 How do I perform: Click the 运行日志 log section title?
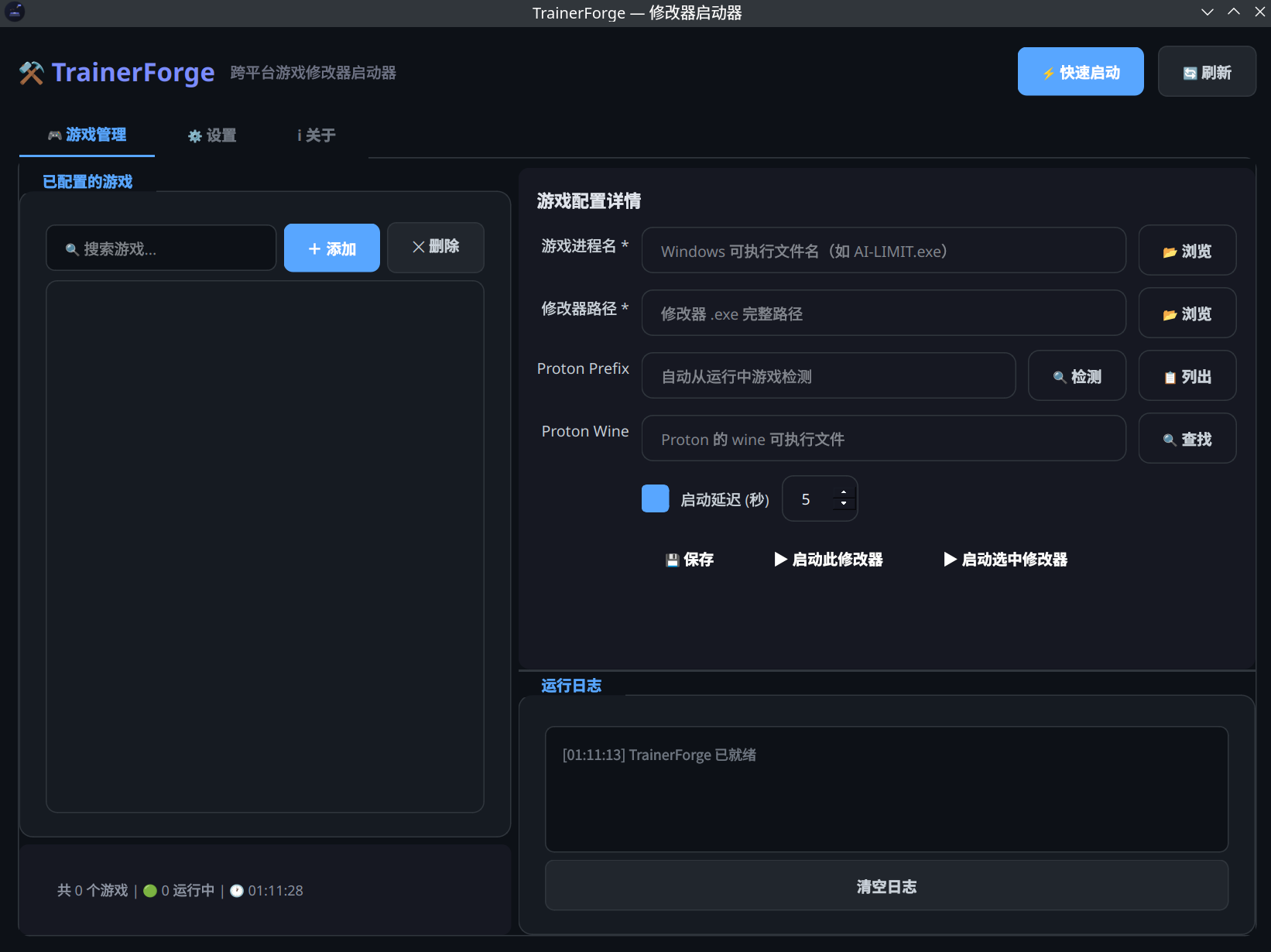click(x=571, y=686)
